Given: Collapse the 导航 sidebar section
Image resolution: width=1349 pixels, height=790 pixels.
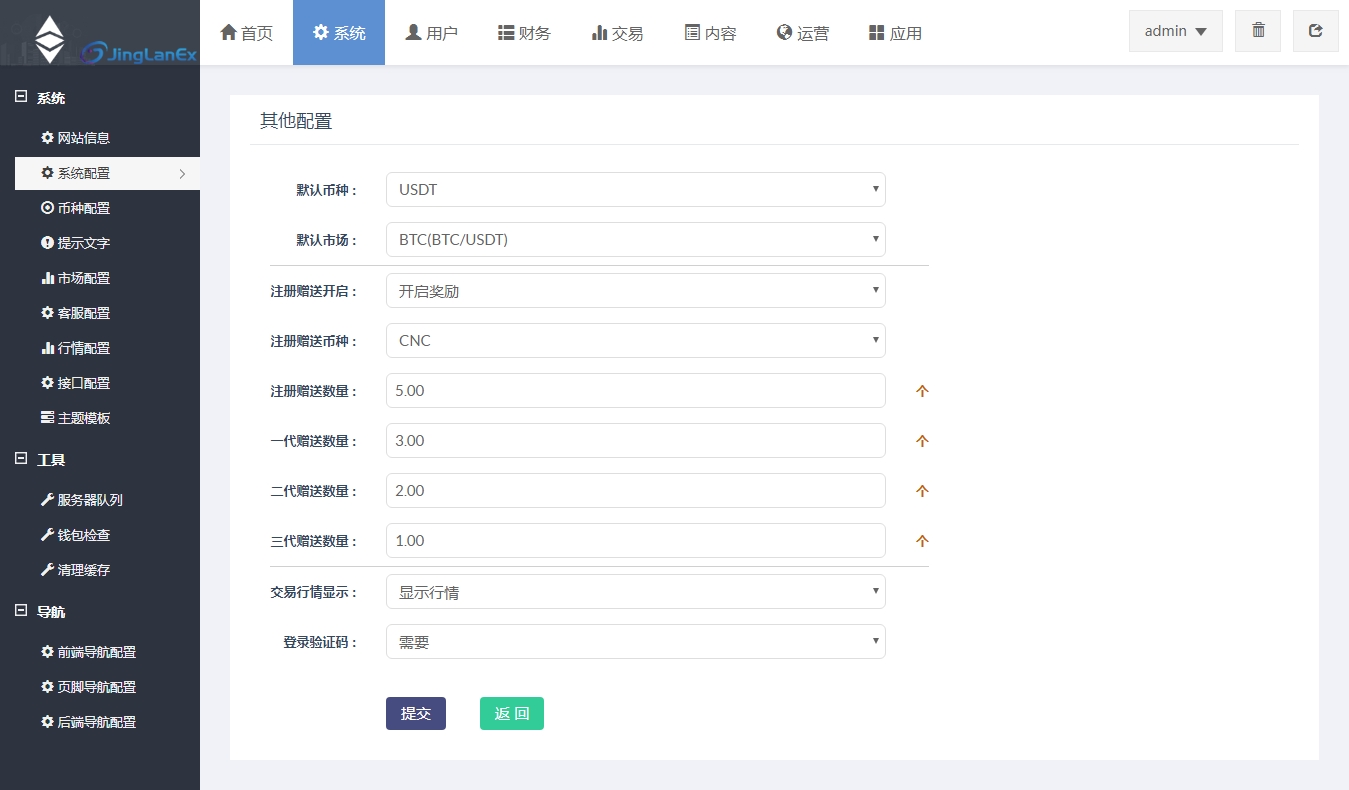Looking at the screenshot, I should [21, 611].
